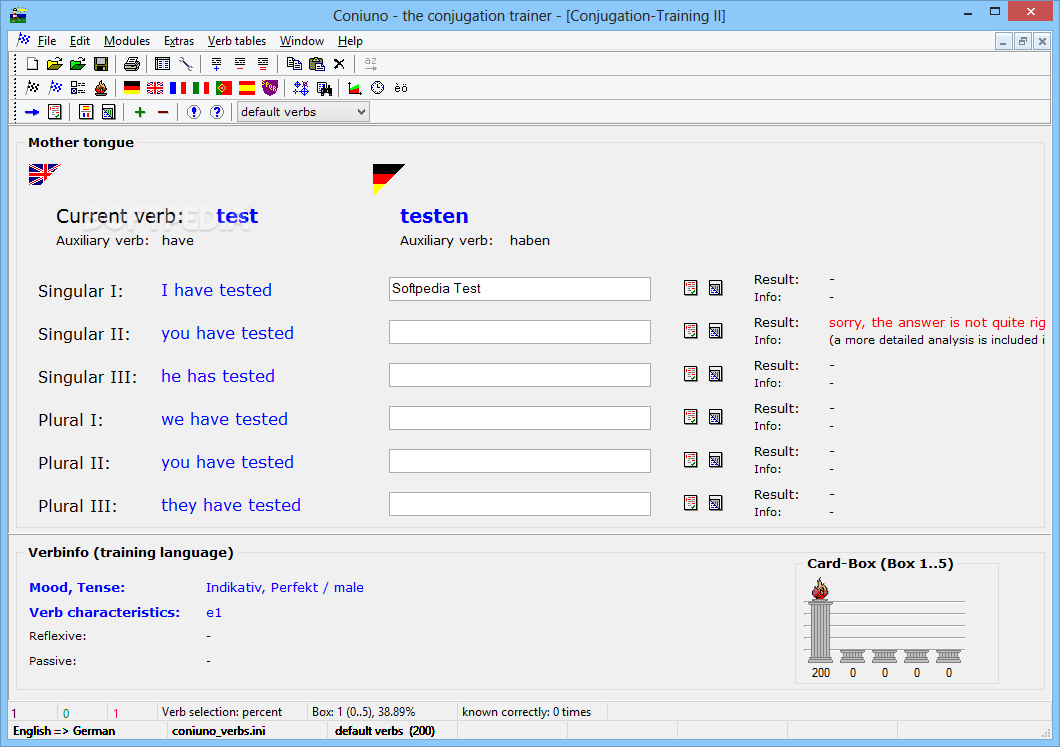Click the SPQR Latin shield icon
The height and width of the screenshot is (747, 1060).
tap(270, 88)
